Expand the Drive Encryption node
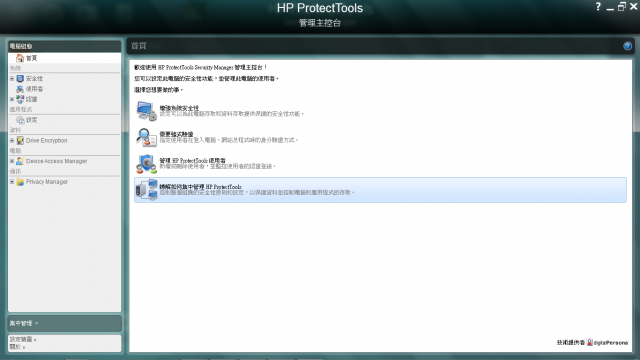 coord(12,140)
